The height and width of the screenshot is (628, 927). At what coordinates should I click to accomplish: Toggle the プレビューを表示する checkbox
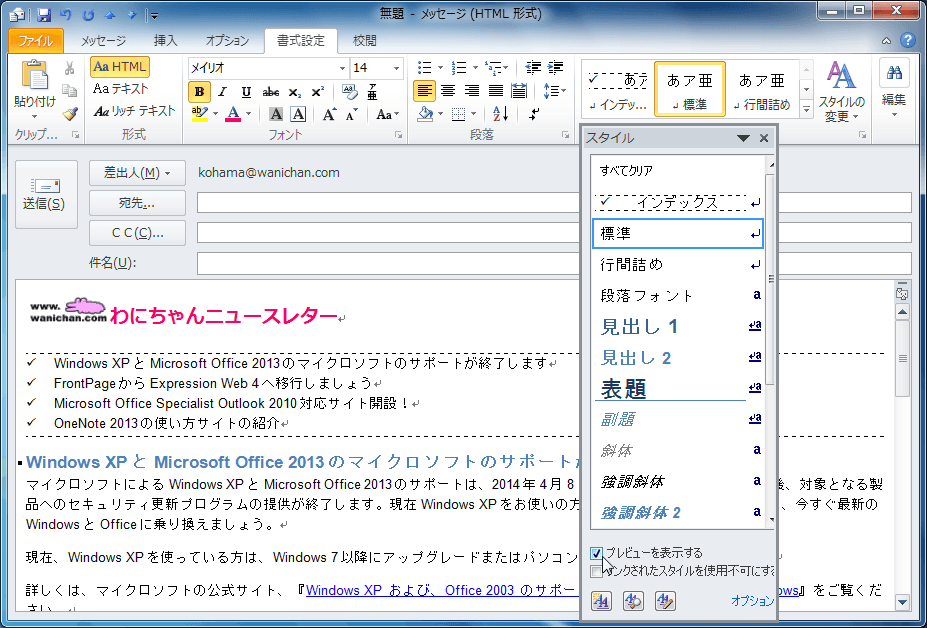coord(596,553)
